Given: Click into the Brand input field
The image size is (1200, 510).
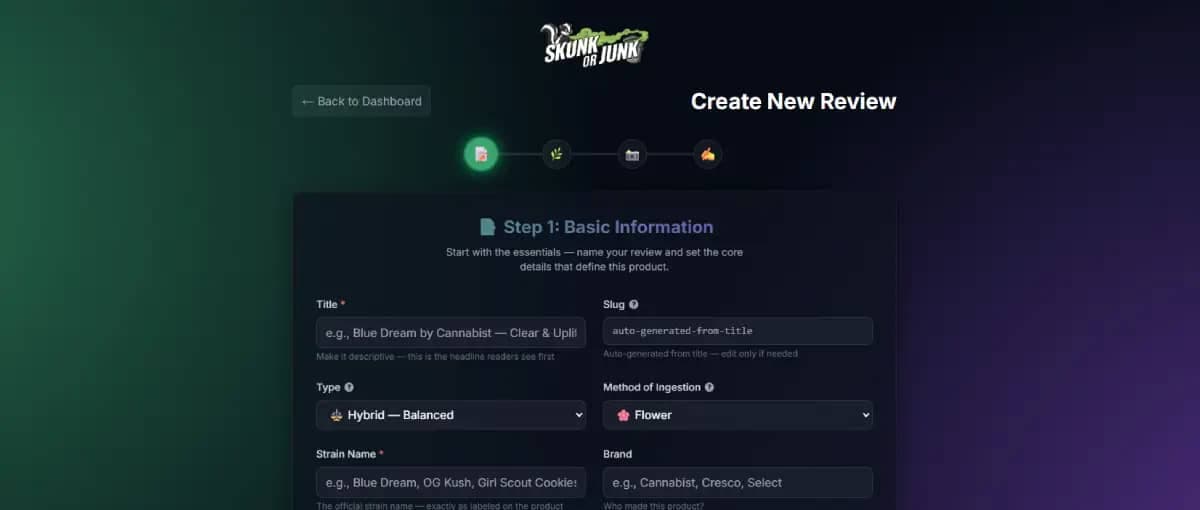Looking at the screenshot, I should [737, 482].
